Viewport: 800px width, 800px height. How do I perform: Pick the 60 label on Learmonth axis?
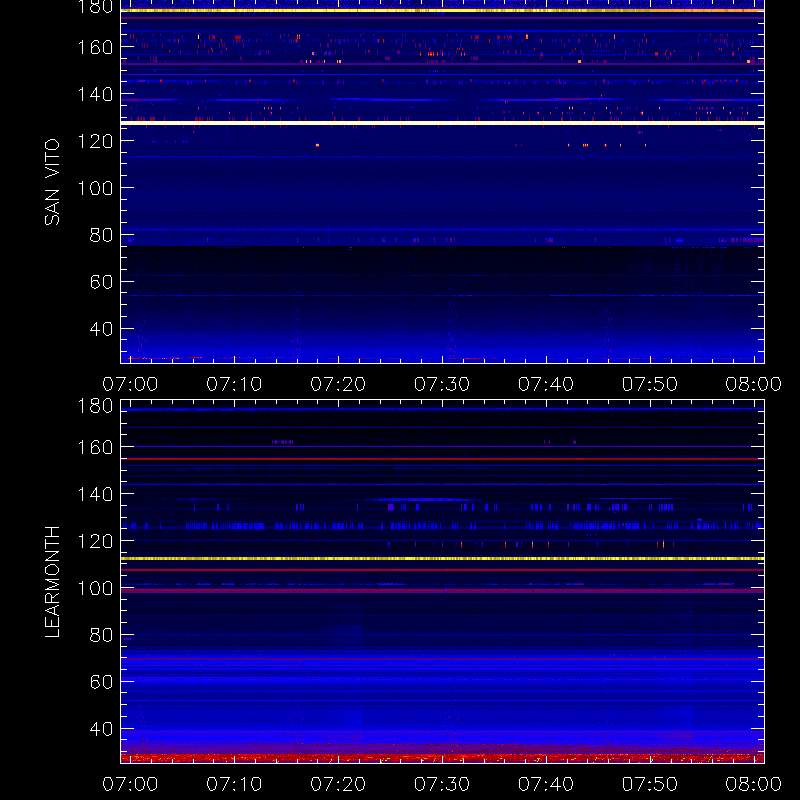pyautogui.click(x=101, y=682)
